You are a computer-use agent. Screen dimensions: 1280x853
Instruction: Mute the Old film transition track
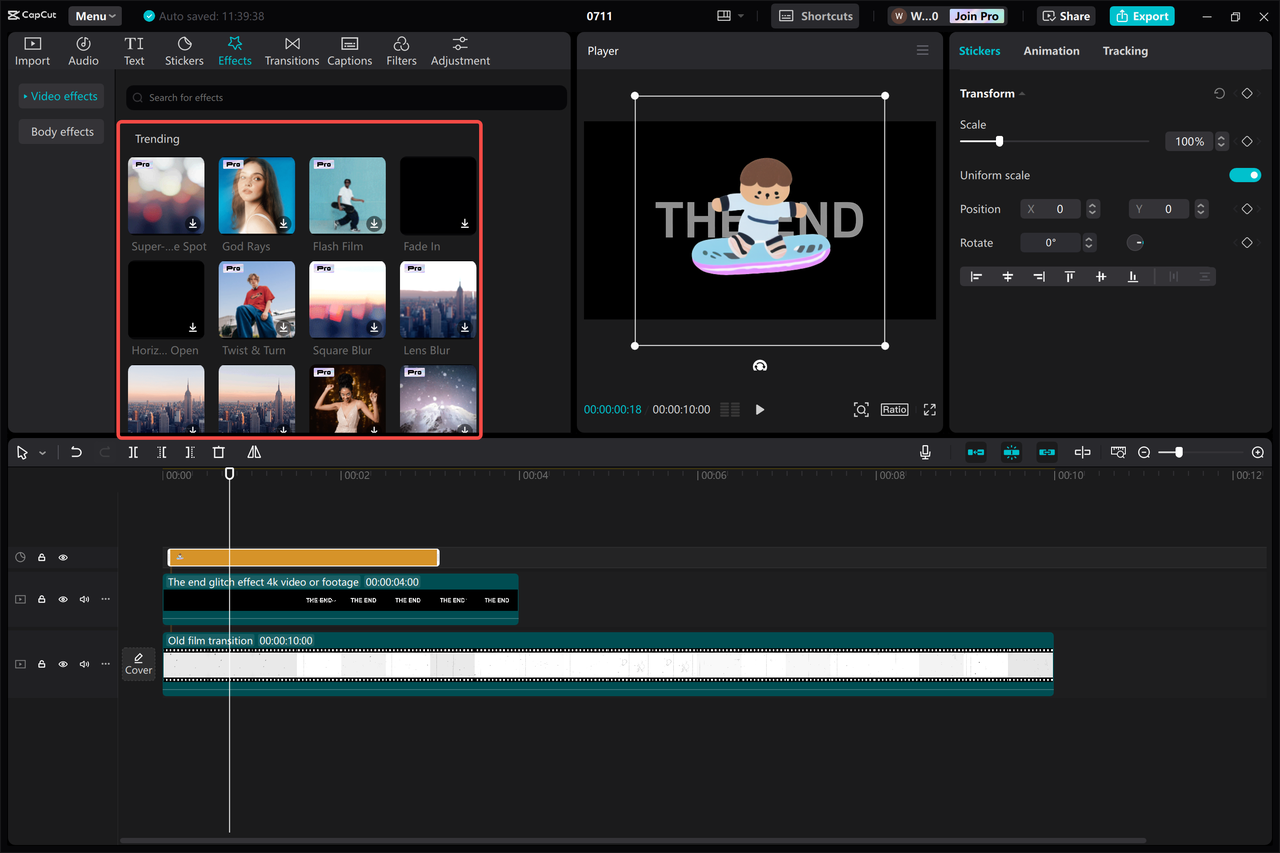(x=84, y=664)
